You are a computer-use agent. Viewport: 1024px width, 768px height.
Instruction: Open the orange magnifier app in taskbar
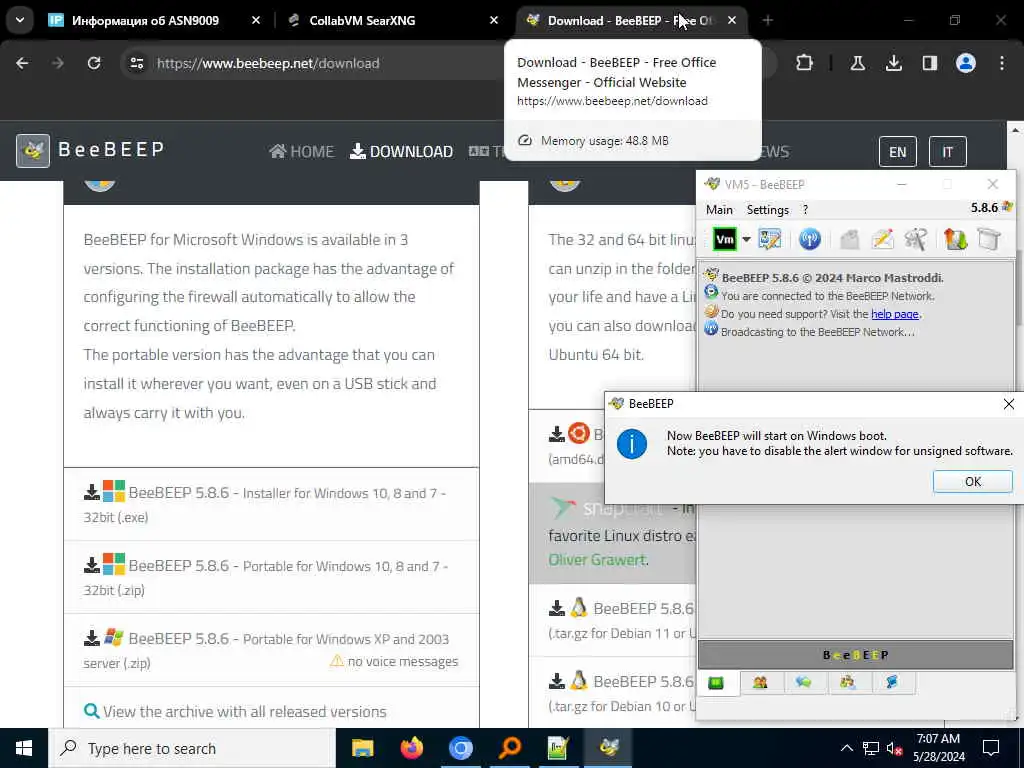(510, 748)
